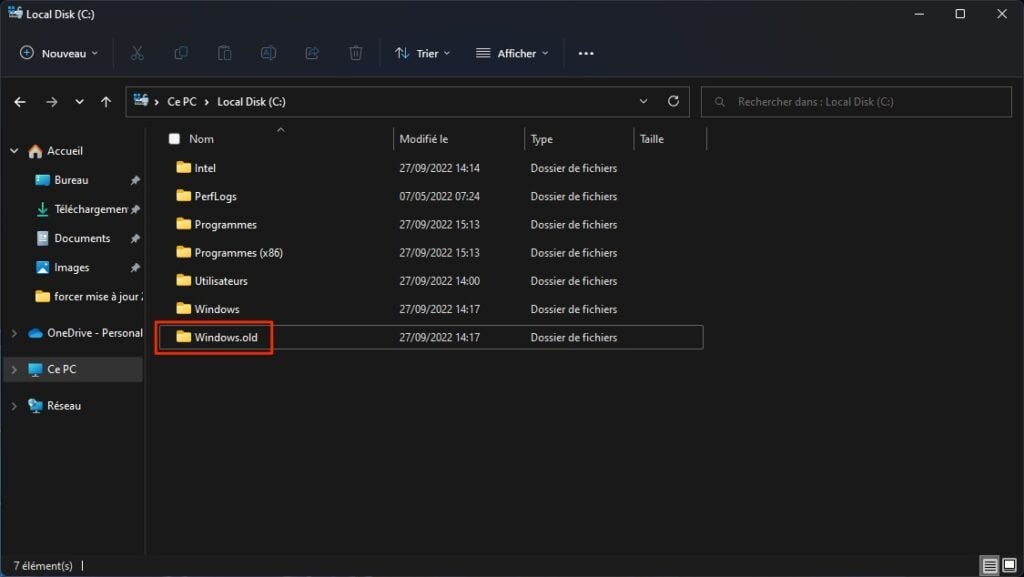Click the PerfLogs folder icon
Image resolution: width=1024 pixels, height=577 pixels.
pos(184,195)
